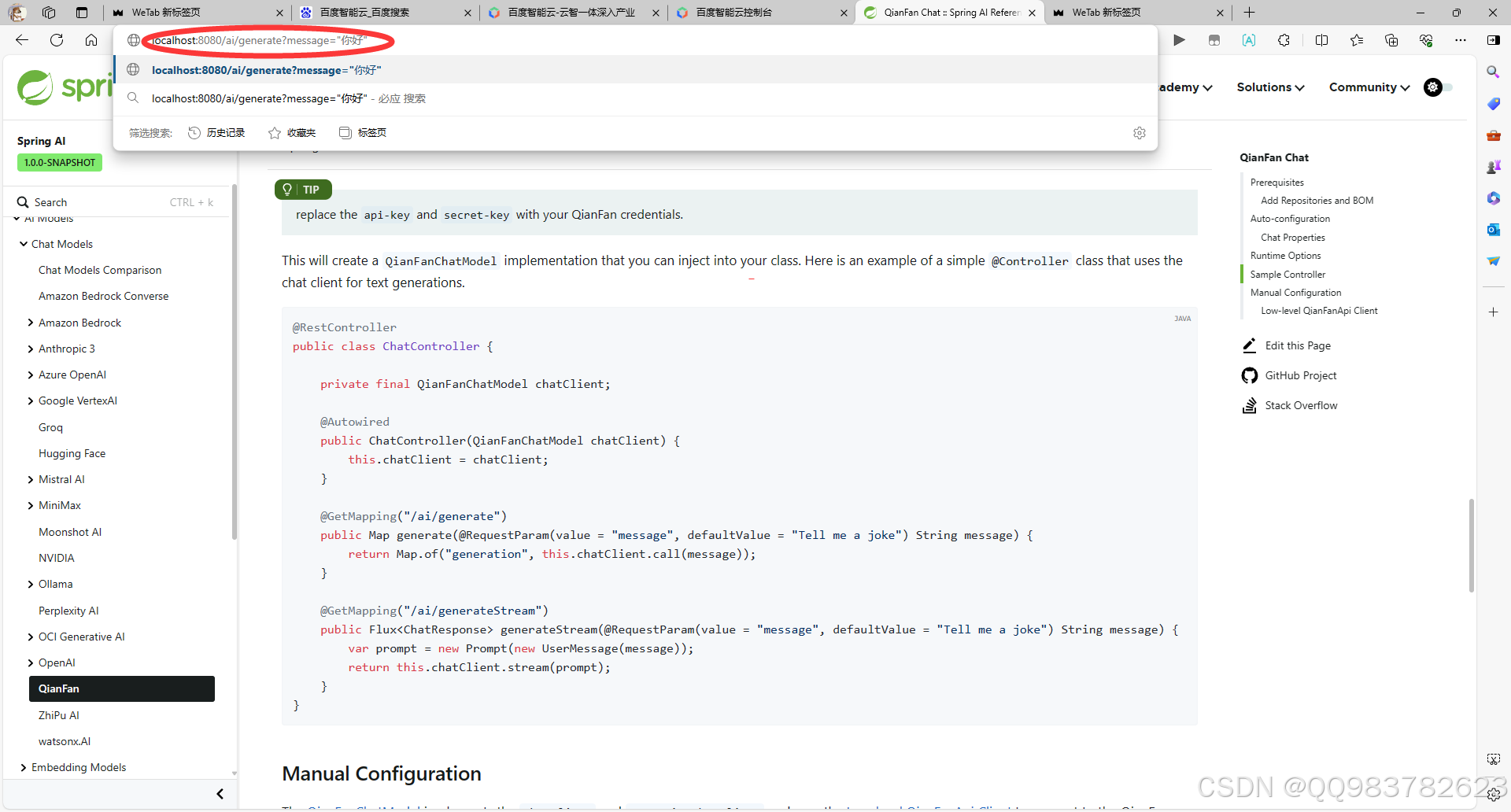Close the QianFan Chat tab
This screenshot has height=812, width=1511.
coord(1032,13)
